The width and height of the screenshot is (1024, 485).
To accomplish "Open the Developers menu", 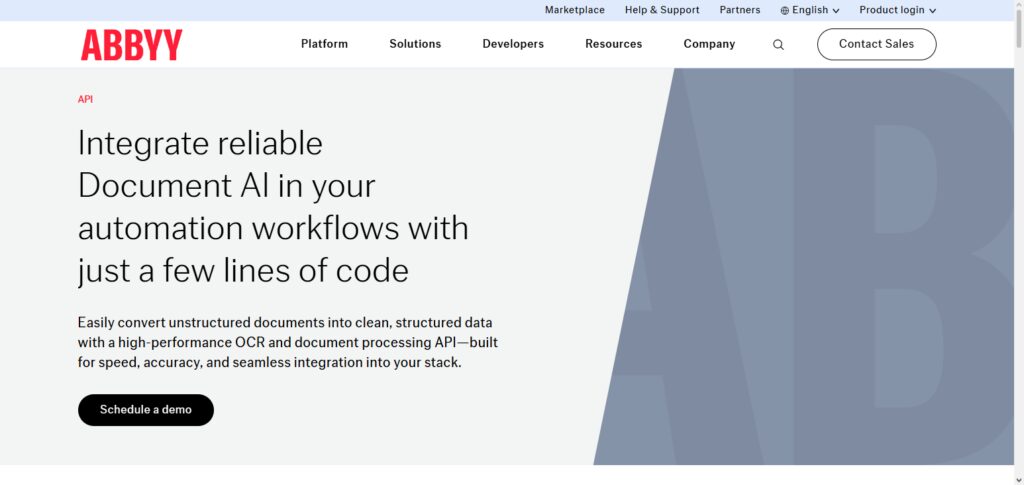I will [513, 44].
